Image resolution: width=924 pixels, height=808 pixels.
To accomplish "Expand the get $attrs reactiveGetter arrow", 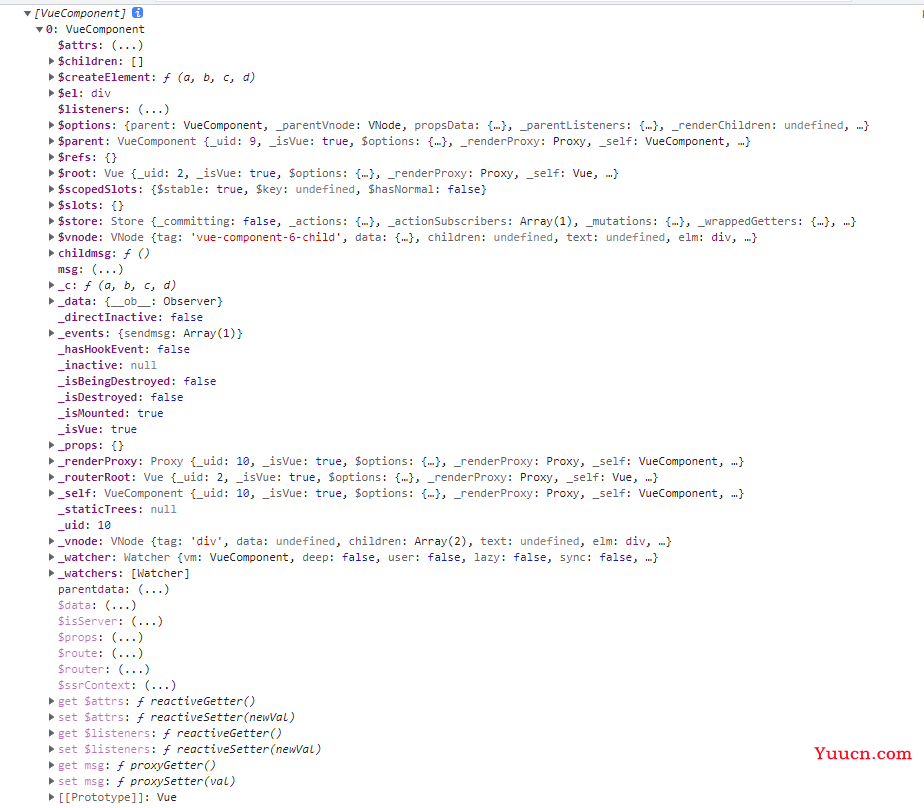I will pyautogui.click(x=51, y=701).
